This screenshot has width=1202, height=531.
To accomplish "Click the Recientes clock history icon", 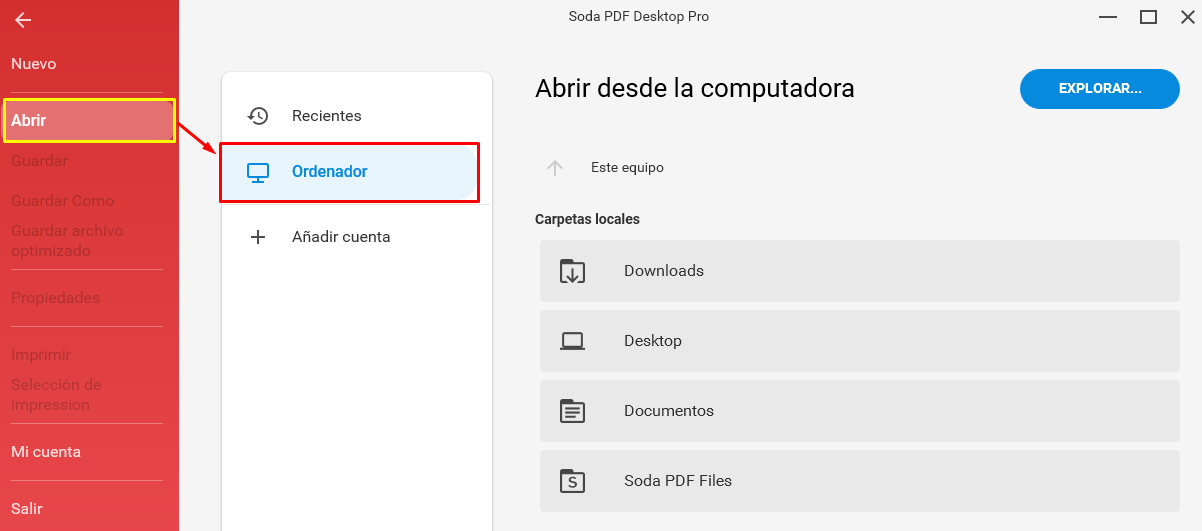I will tap(258, 116).
